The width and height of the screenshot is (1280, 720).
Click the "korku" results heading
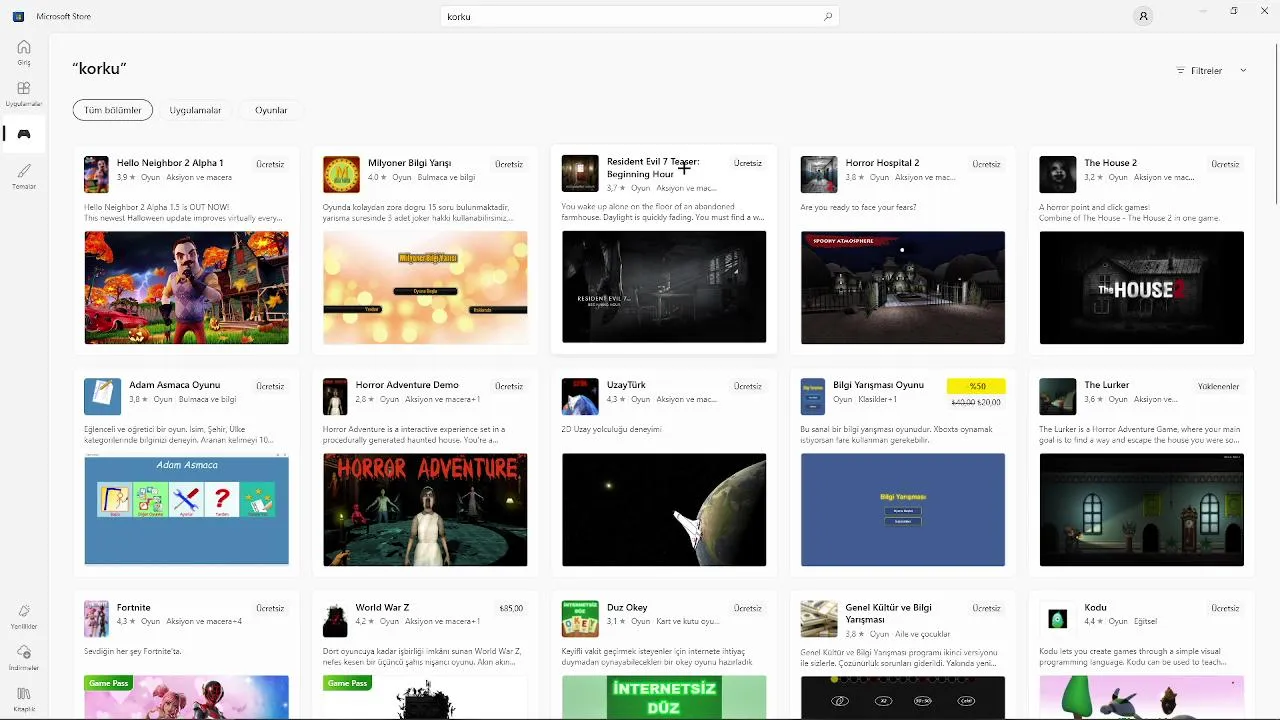tap(99, 69)
